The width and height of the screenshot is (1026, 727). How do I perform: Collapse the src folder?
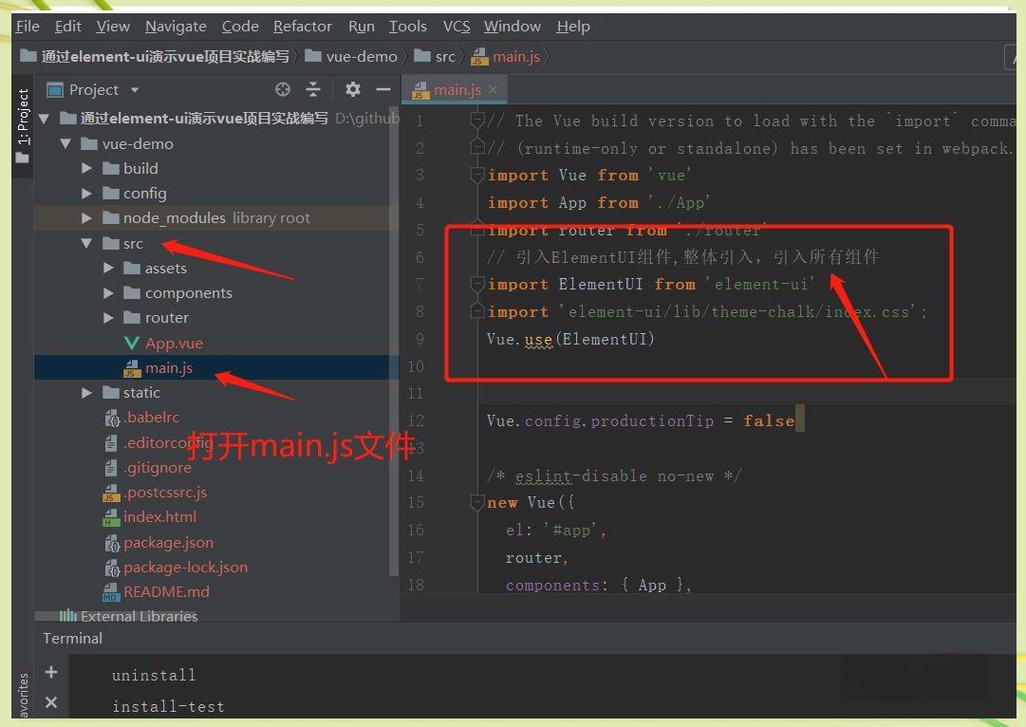pyautogui.click(x=87, y=244)
